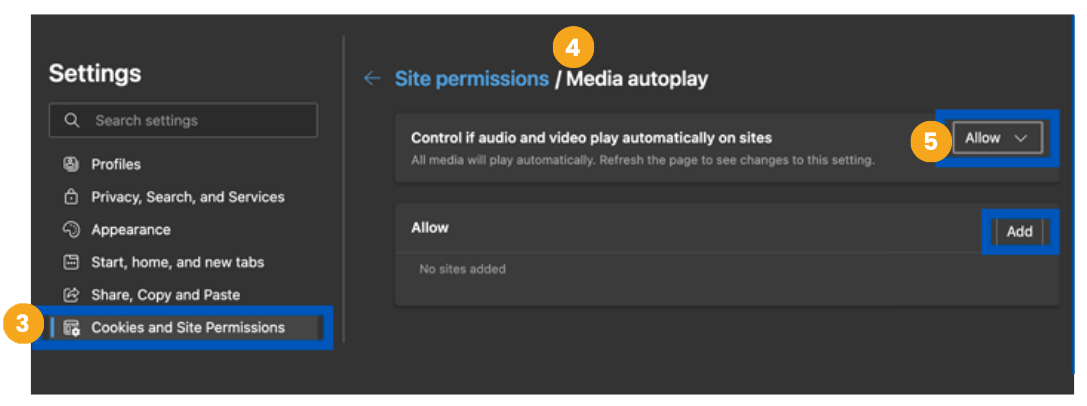Click the magnifier icon in the search box

(x=72, y=120)
